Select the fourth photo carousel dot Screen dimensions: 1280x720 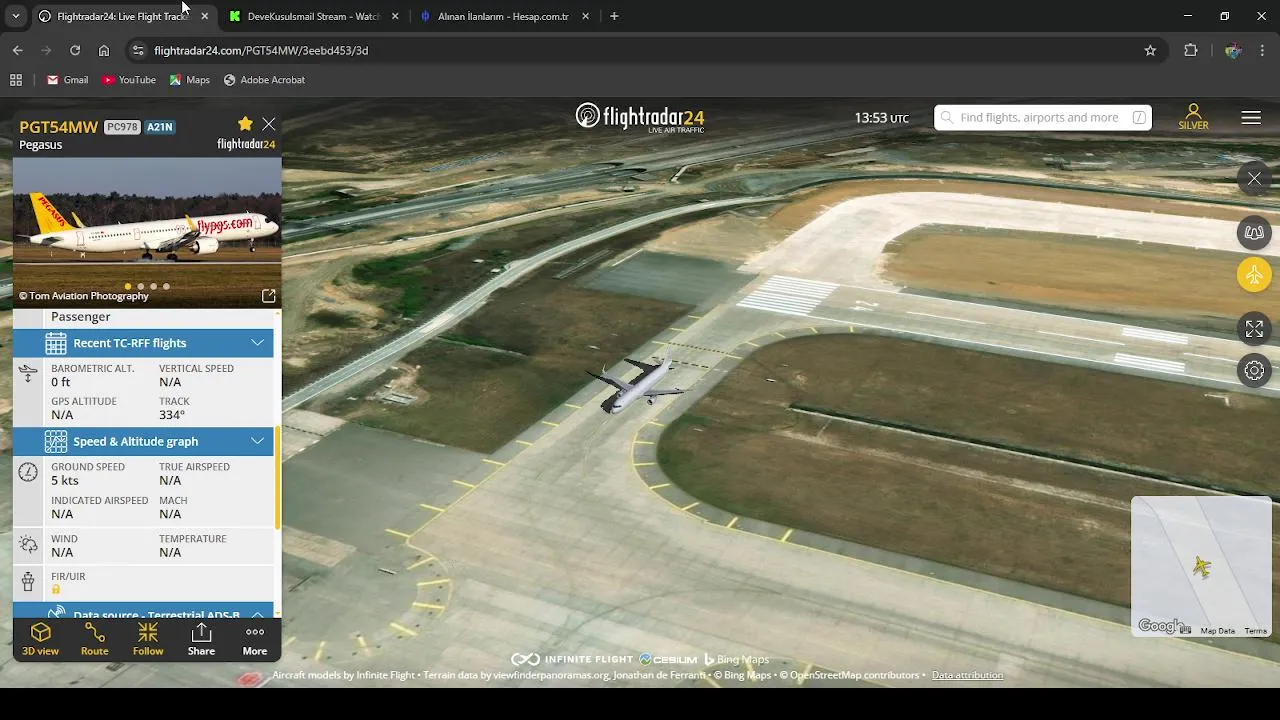tap(166, 287)
